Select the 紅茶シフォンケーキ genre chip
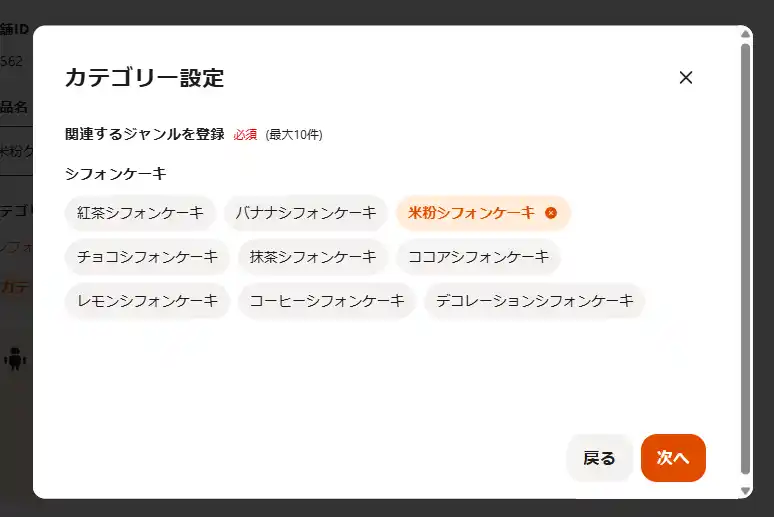This screenshot has height=517, width=774. [x=140, y=213]
